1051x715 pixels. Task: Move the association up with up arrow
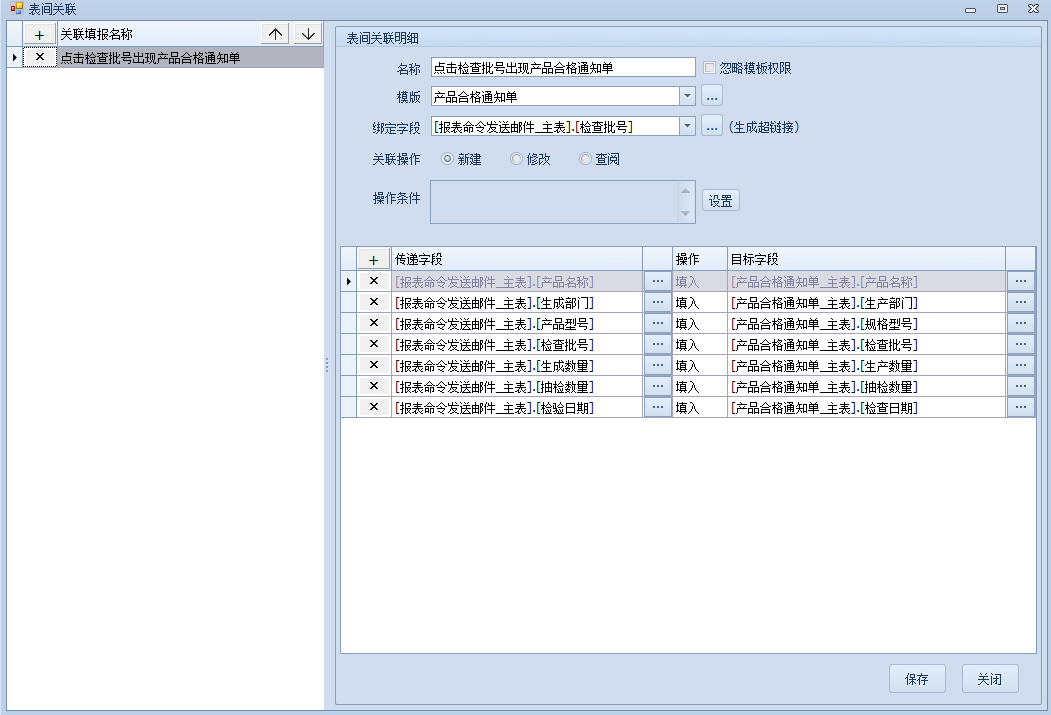[x=276, y=34]
